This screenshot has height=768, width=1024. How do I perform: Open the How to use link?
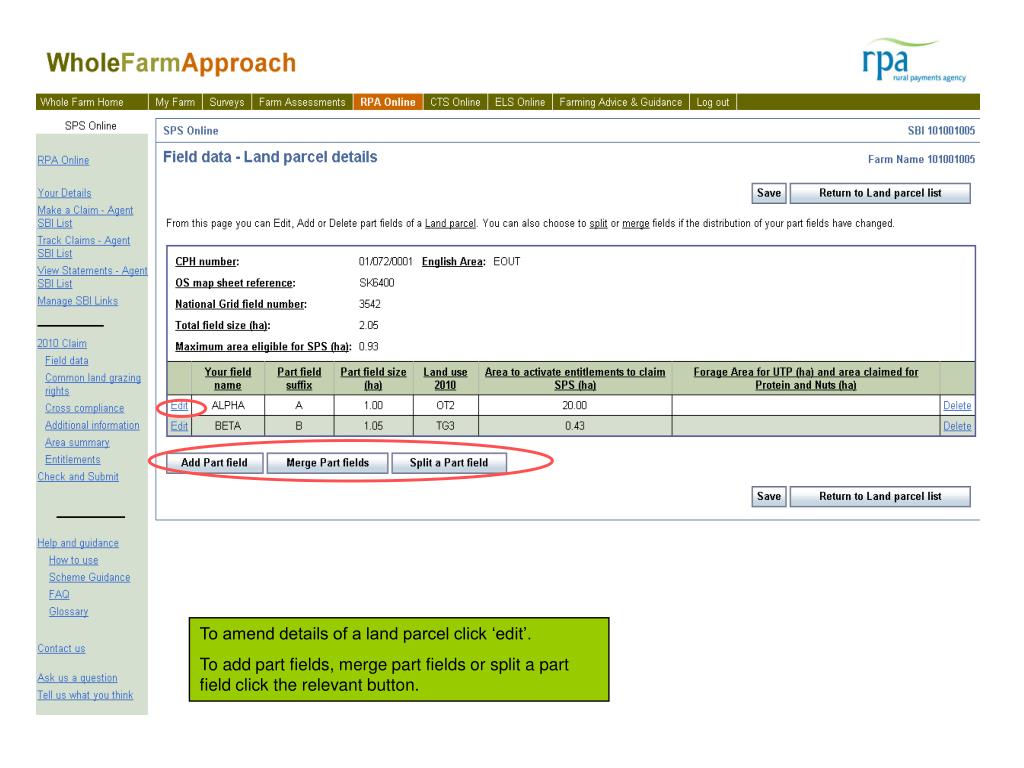tap(73, 560)
